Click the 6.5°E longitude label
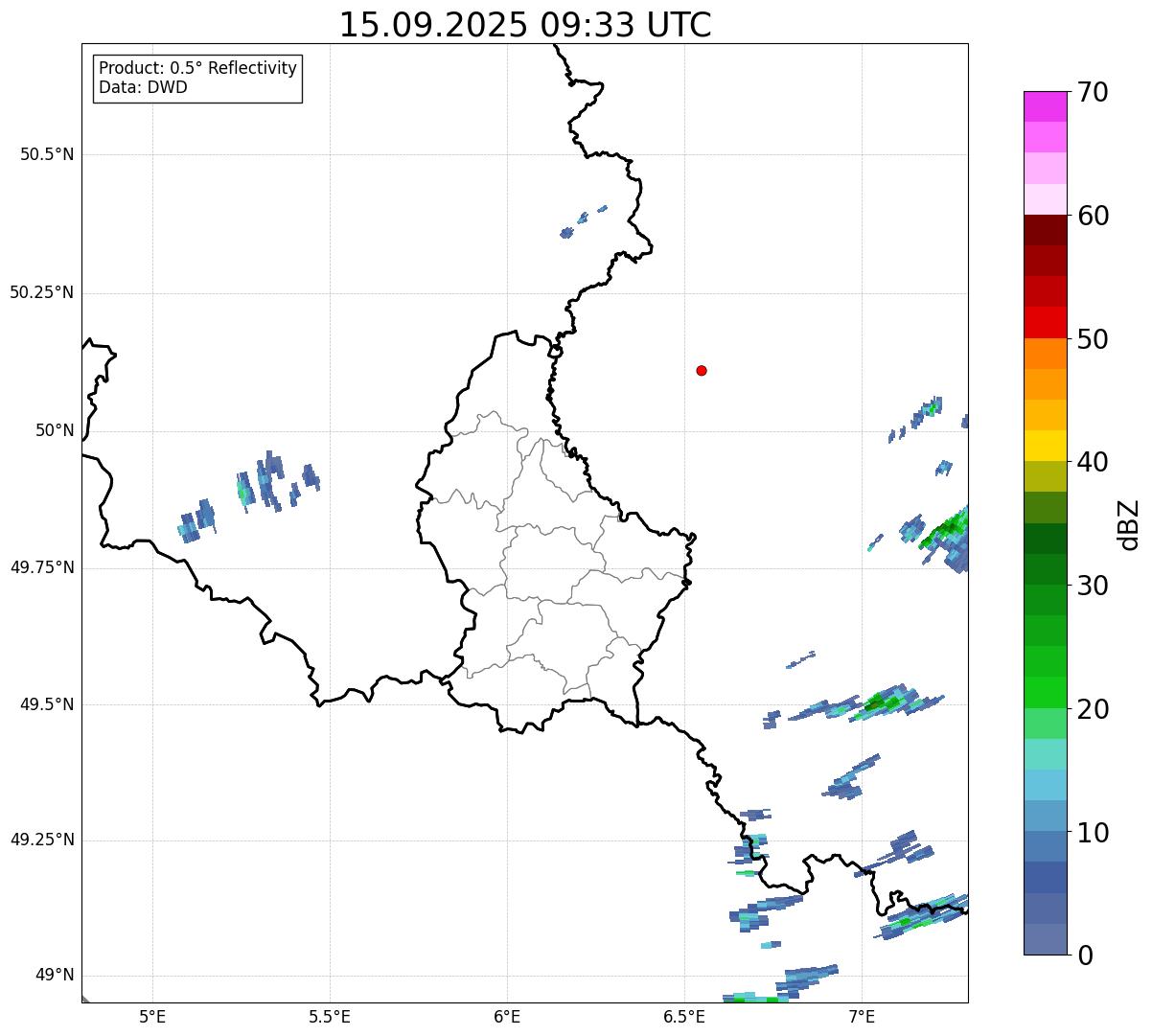 point(684,1016)
